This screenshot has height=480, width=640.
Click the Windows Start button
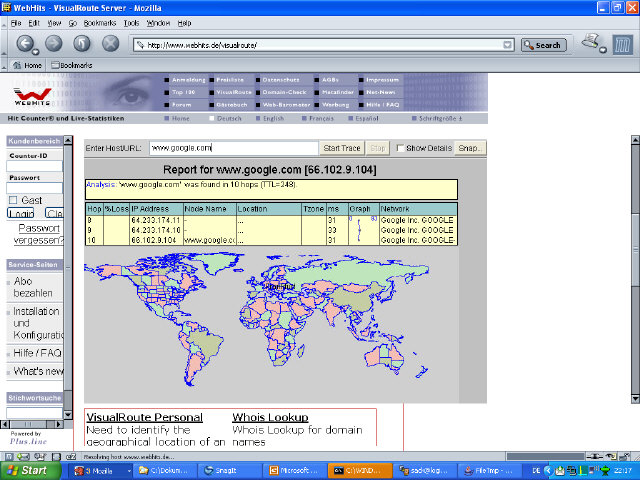27,469
